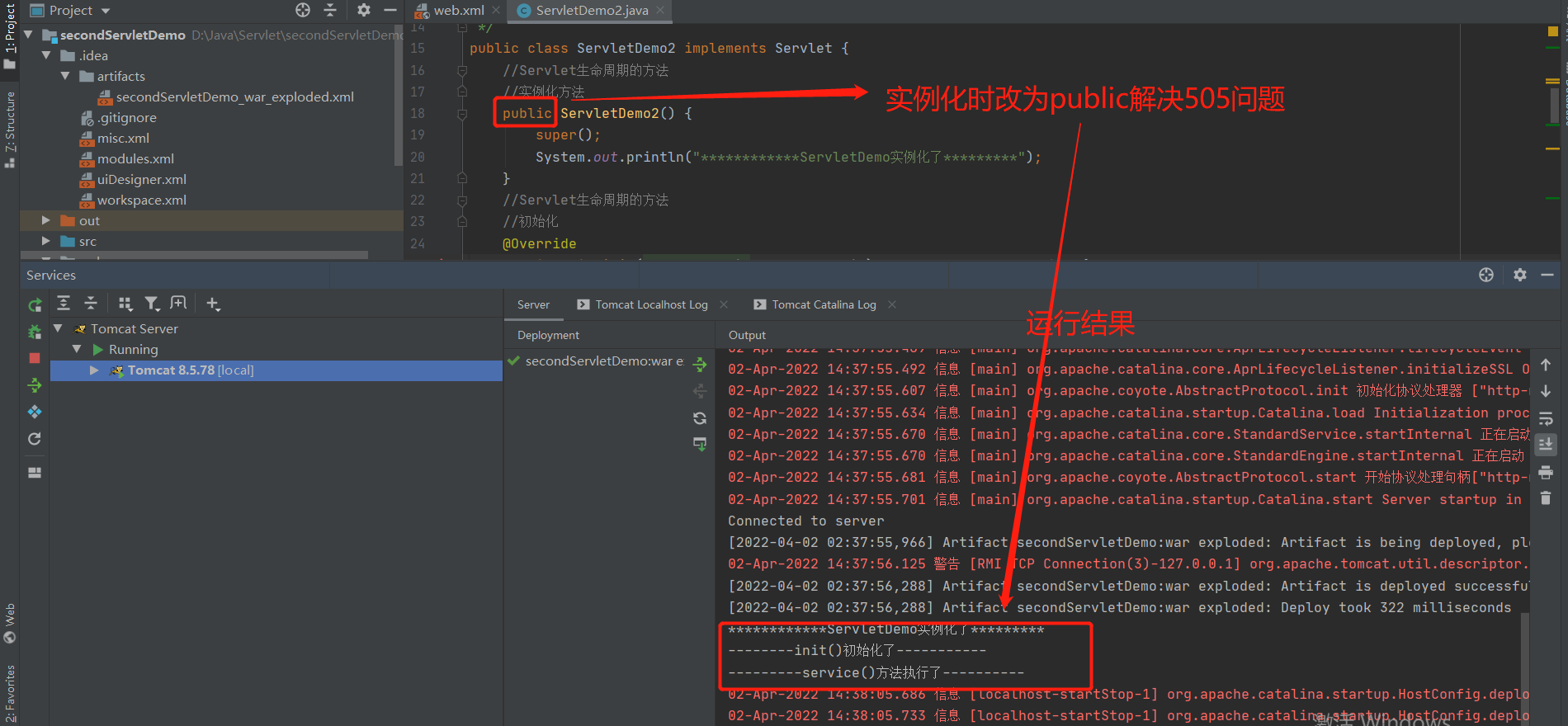Select Tomcat Server tree row
The height and width of the screenshot is (726, 1568).
[x=276, y=328]
